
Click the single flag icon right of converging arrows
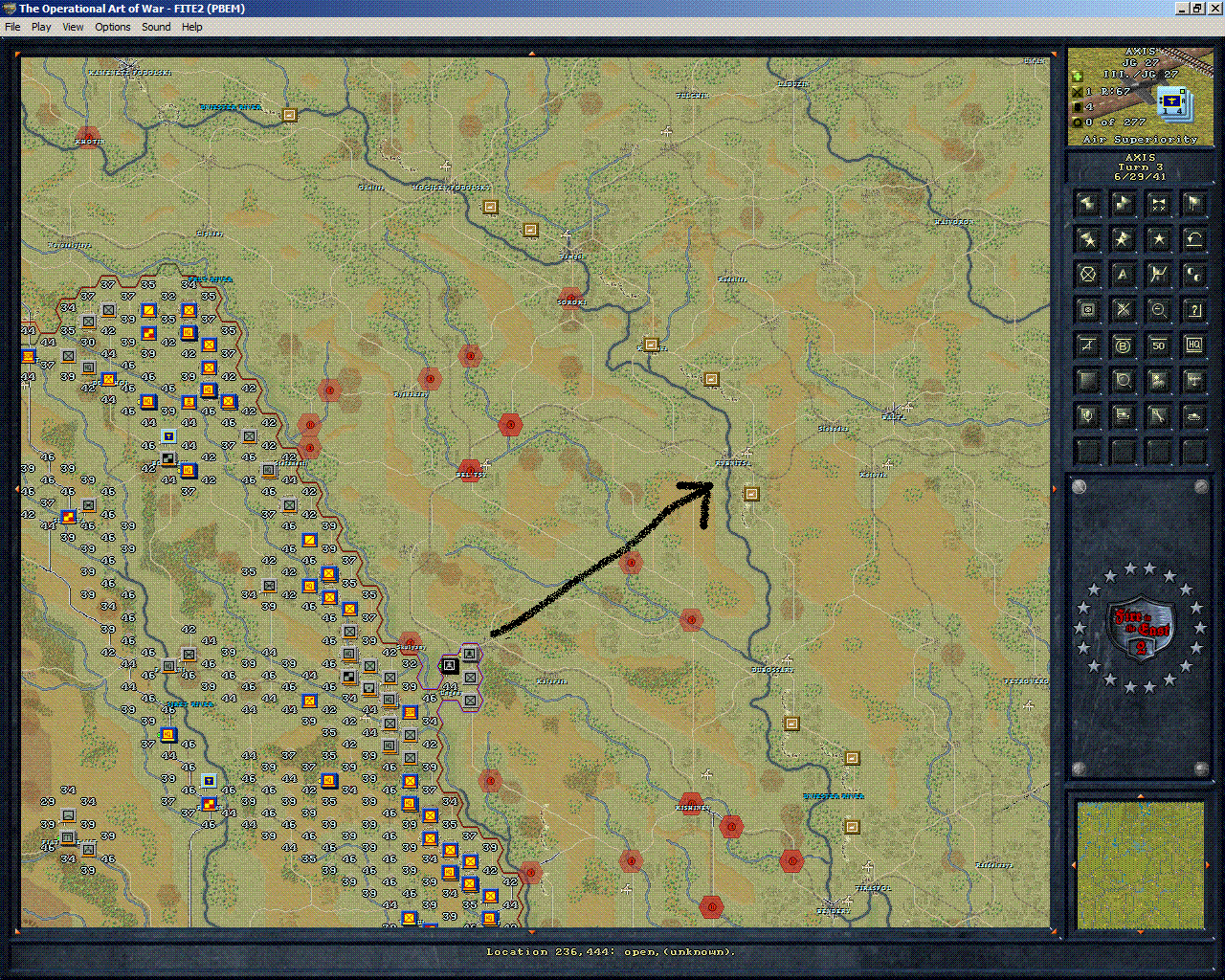coord(1194,203)
